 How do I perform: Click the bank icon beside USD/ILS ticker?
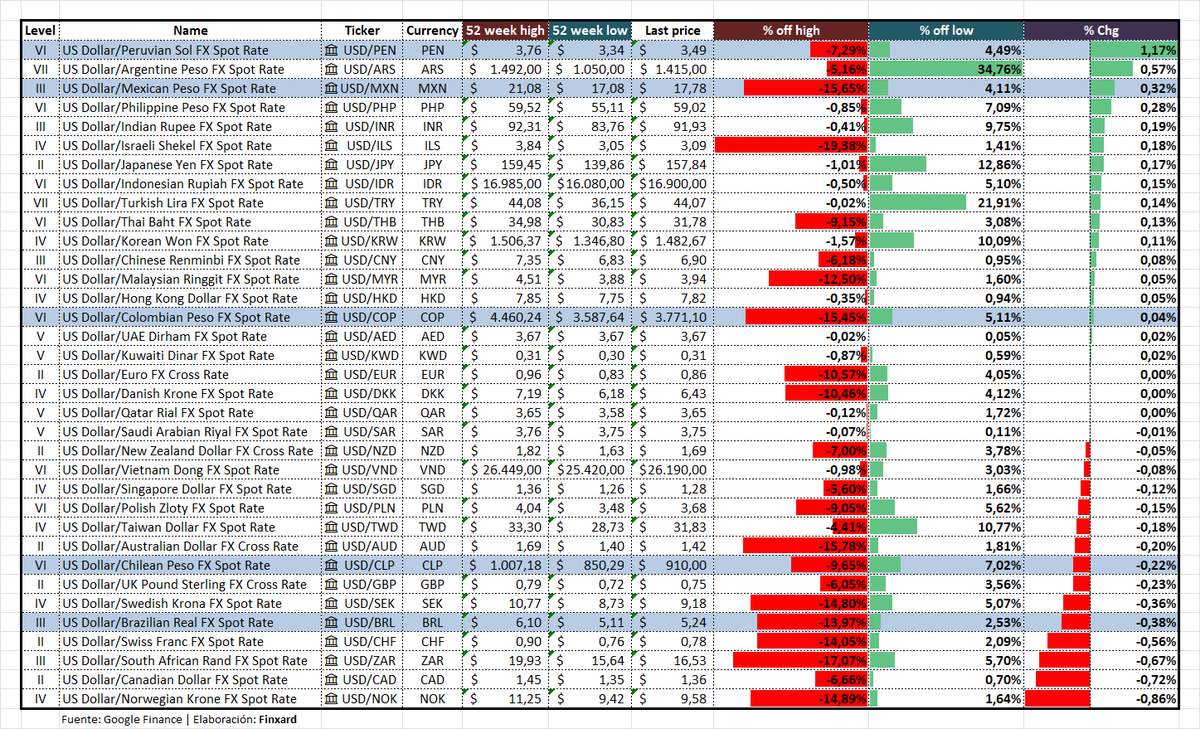pos(332,145)
